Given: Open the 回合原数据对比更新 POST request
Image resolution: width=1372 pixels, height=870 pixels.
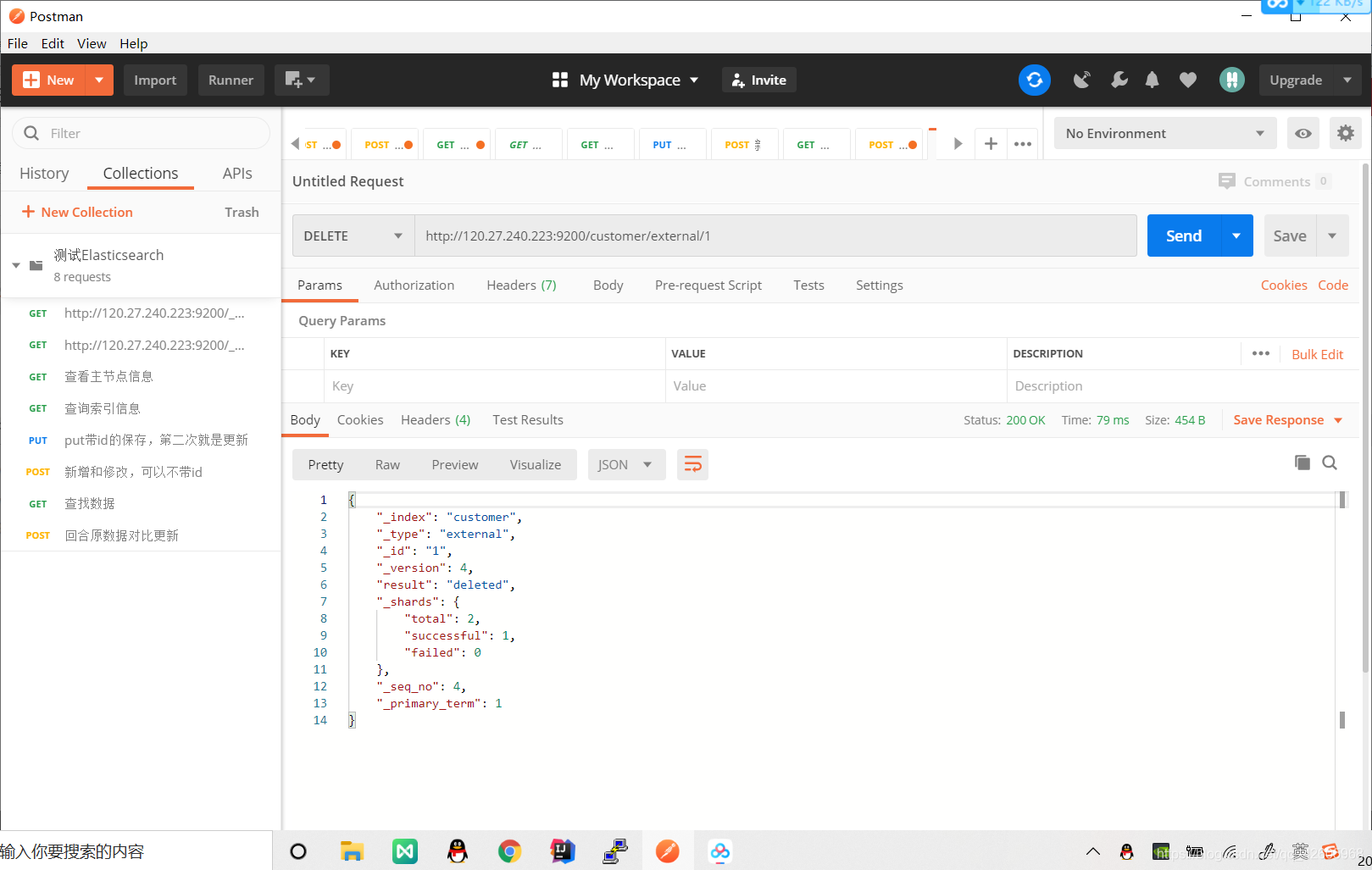Looking at the screenshot, I should coord(141,535).
